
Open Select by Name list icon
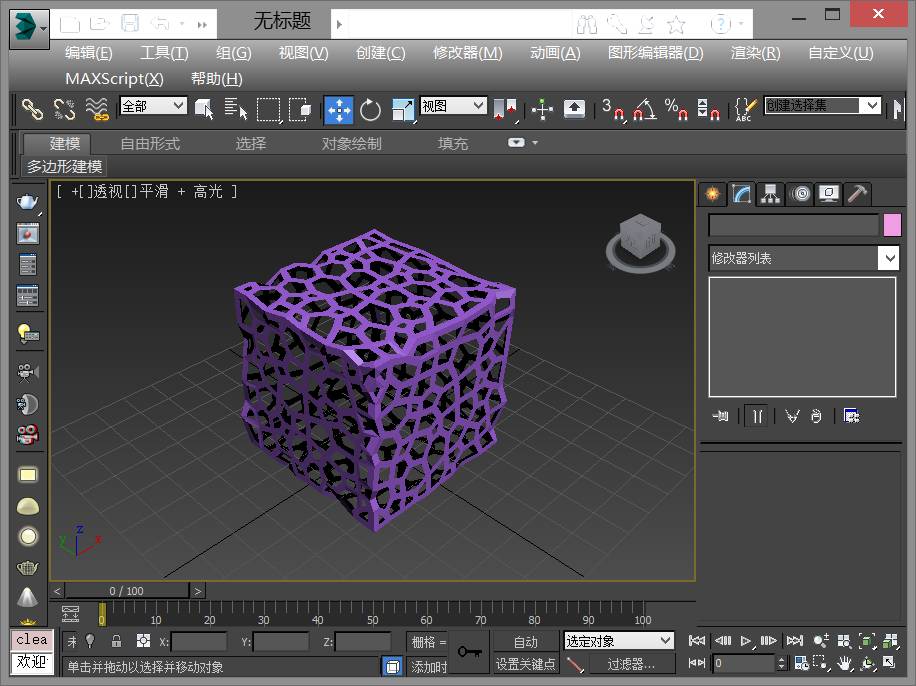point(235,109)
